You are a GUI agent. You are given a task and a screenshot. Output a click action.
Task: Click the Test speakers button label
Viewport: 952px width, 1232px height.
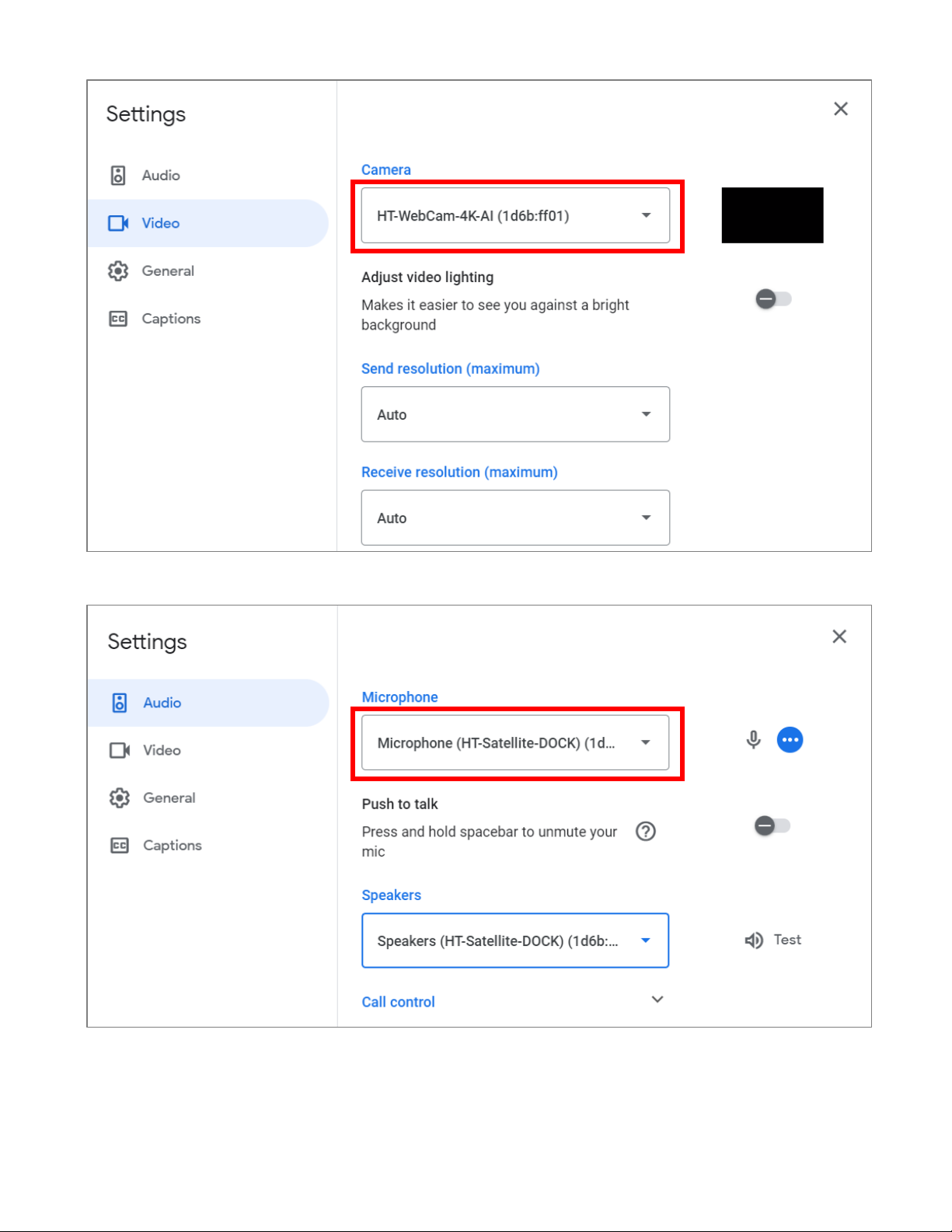click(787, 940)
